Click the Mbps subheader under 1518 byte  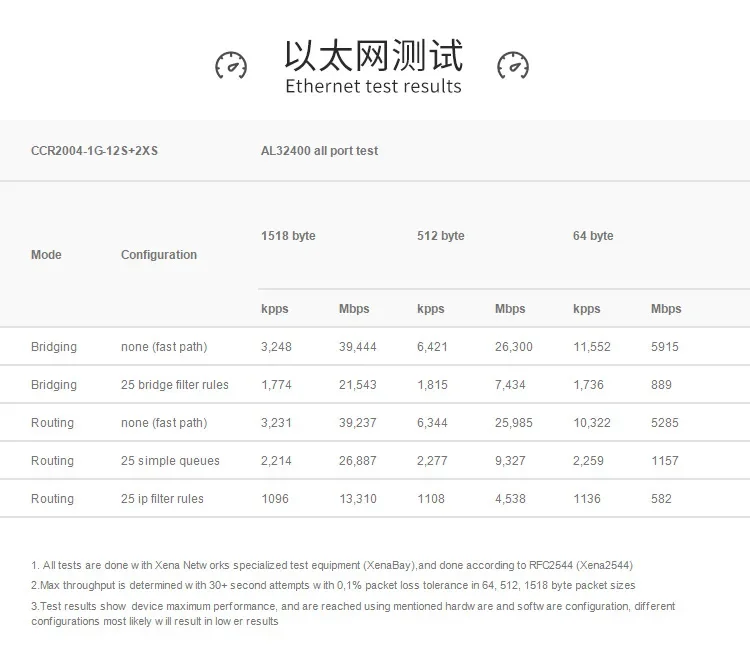pyautogui.click(x=354, y=309)
